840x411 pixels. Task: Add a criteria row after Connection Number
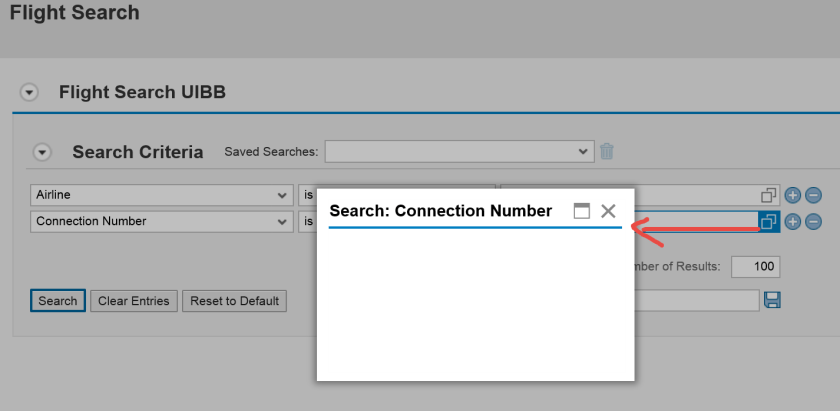[x=793, y=221]
